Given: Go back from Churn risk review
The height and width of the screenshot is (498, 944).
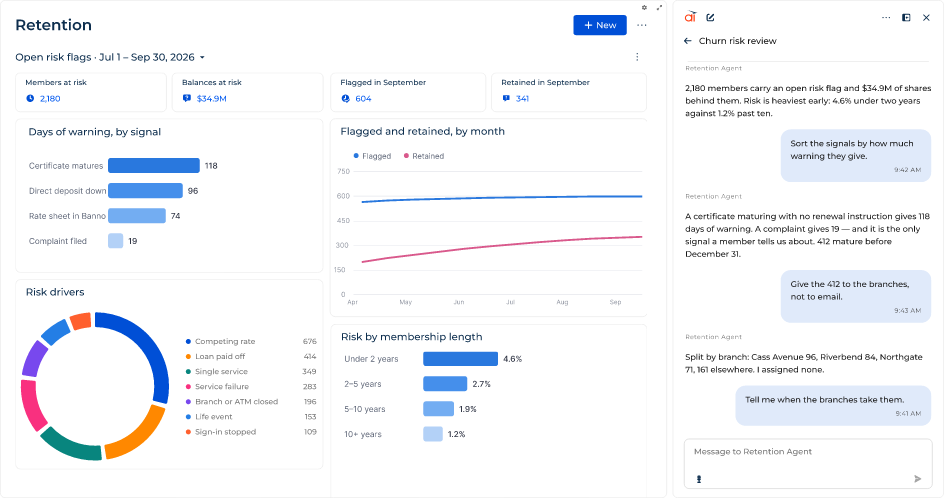Looking at the screenshot, I should pos(688,41).
